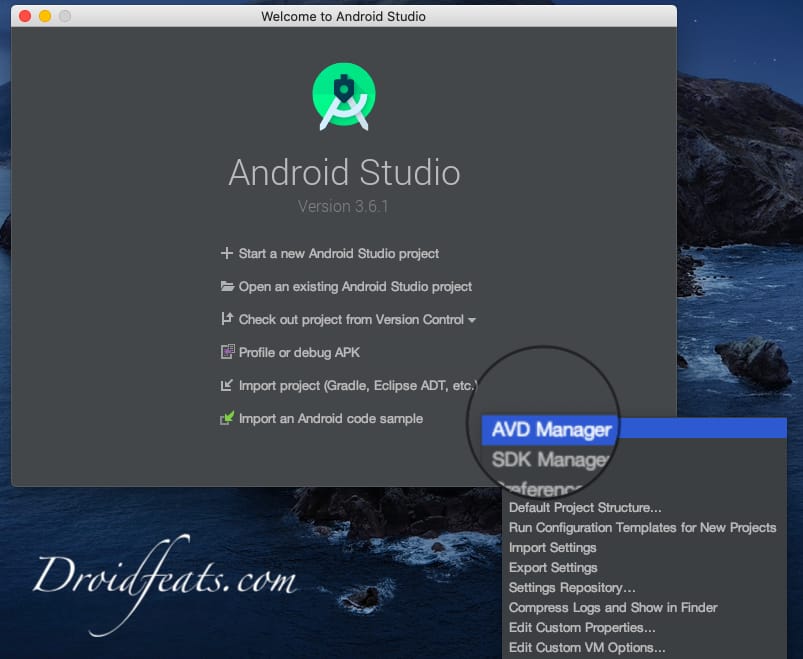Open Run Configuration Templates for New Projects
The width and height of the screenshot is (803, 659).
point(640,527)
